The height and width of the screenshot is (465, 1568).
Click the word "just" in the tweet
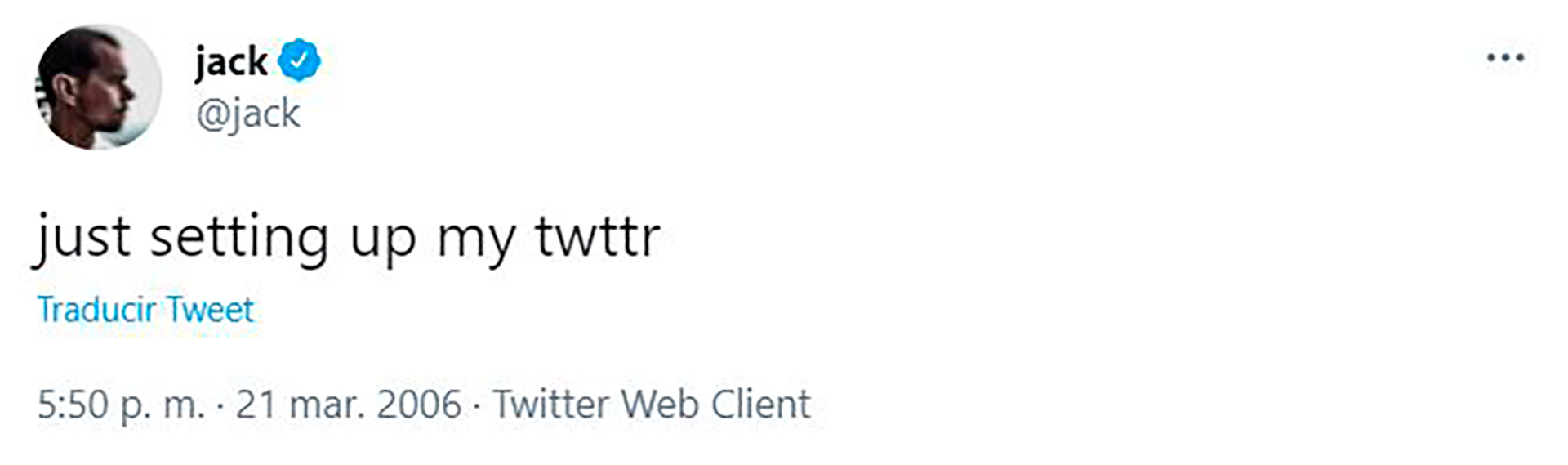point(82,238)
